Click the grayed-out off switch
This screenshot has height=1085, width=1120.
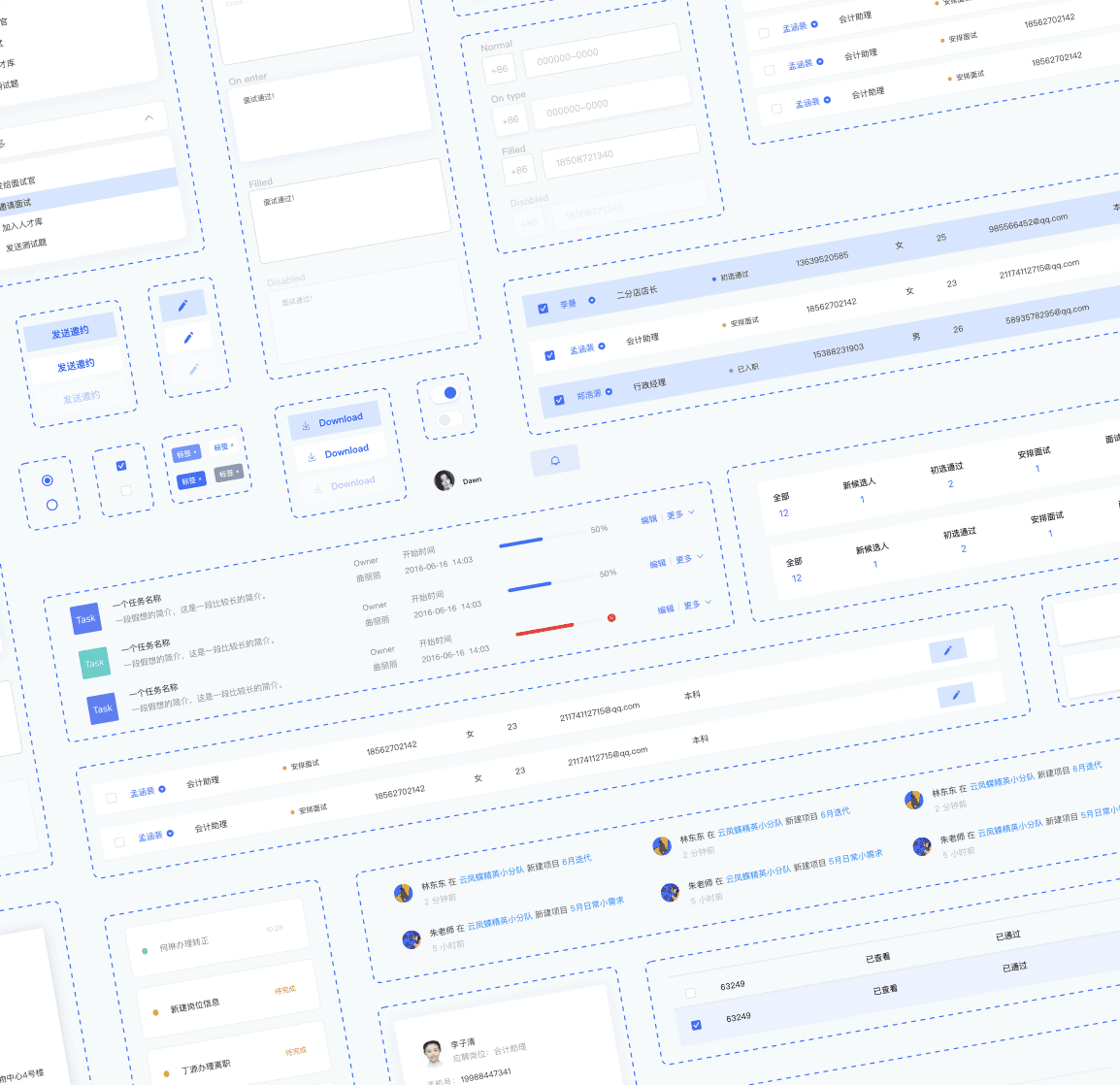click(x=449, y=418)
